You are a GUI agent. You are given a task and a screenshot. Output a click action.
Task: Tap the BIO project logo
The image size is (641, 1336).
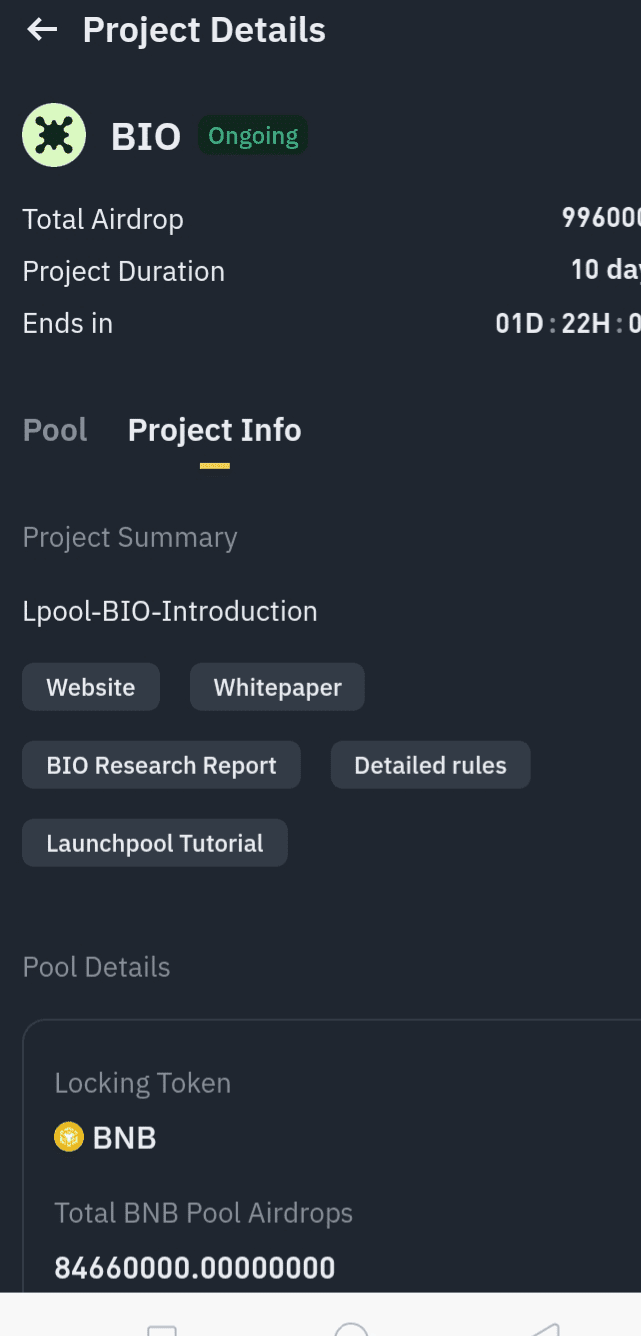54,135
